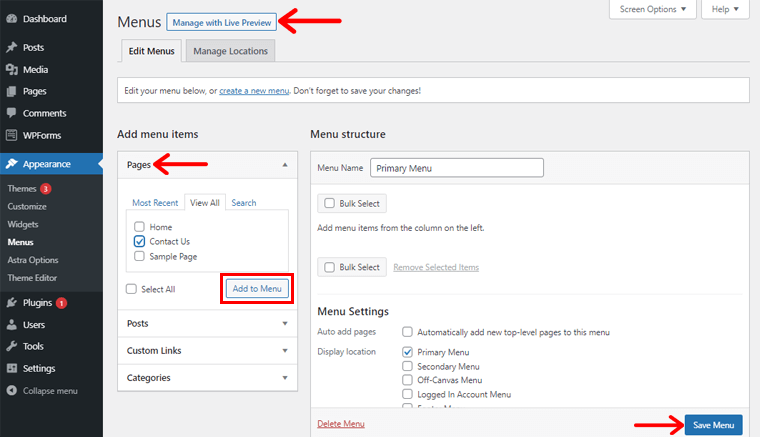
Task: Open Comments via its speech bubble icon
Action: pos(11,113)
